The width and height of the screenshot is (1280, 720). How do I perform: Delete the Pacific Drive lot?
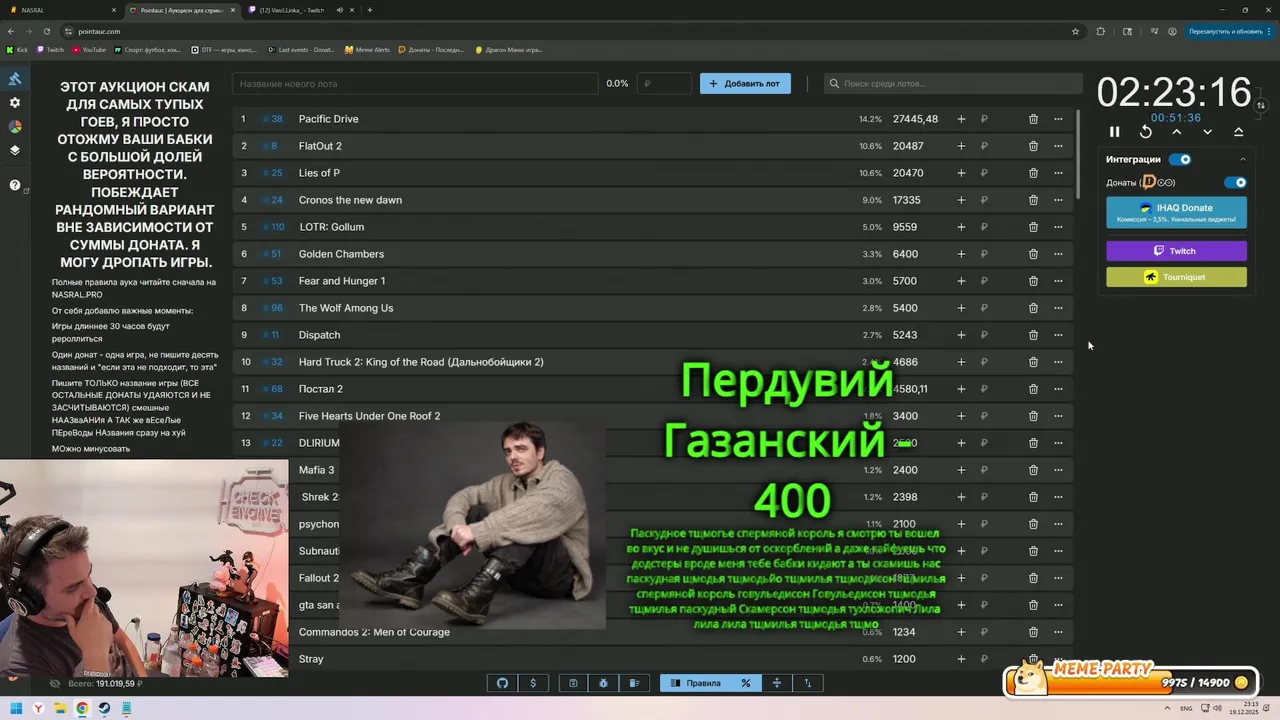point(1033,119)
